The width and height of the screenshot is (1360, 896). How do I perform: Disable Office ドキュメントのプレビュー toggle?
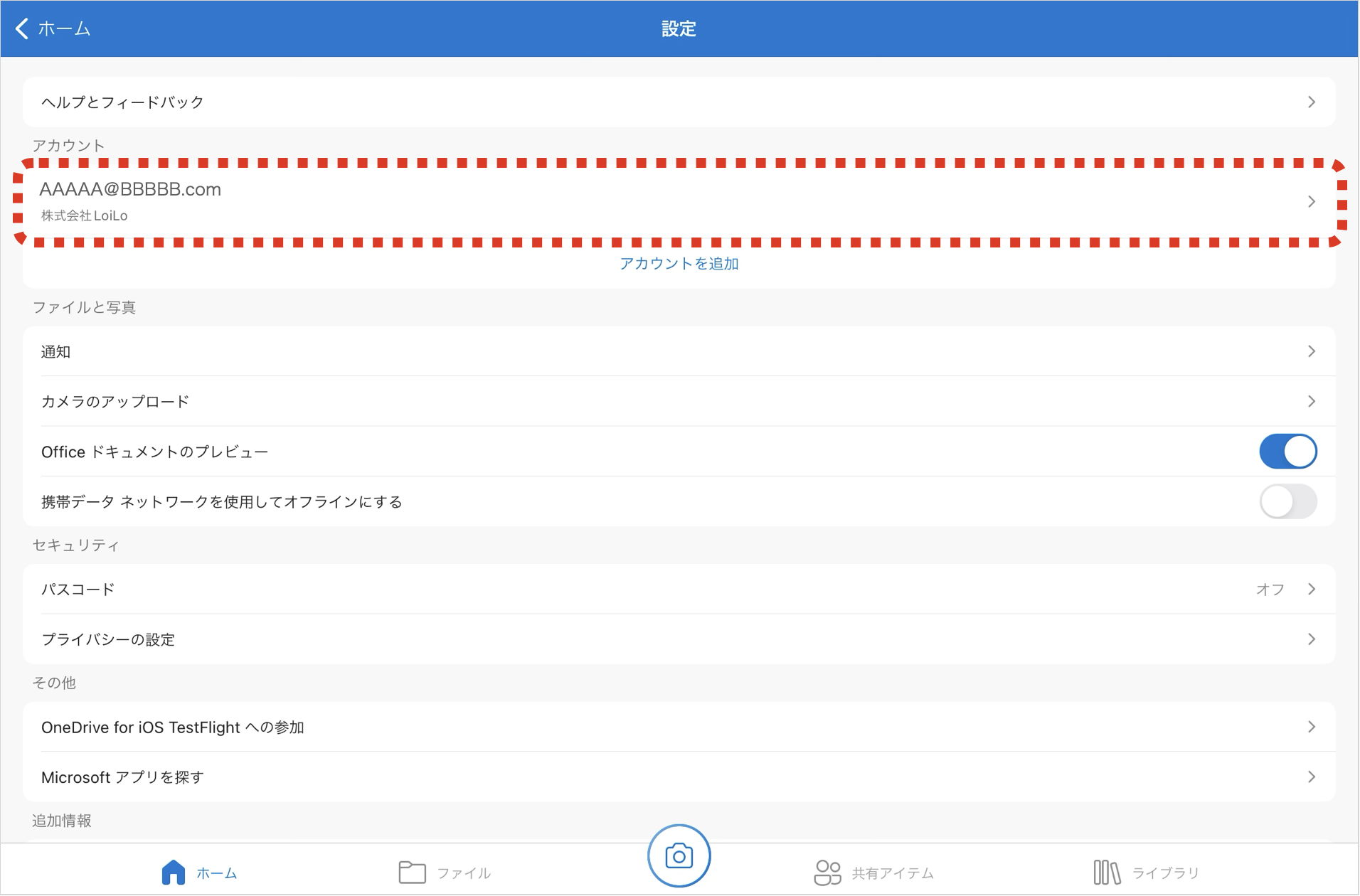coord(1287,452)
